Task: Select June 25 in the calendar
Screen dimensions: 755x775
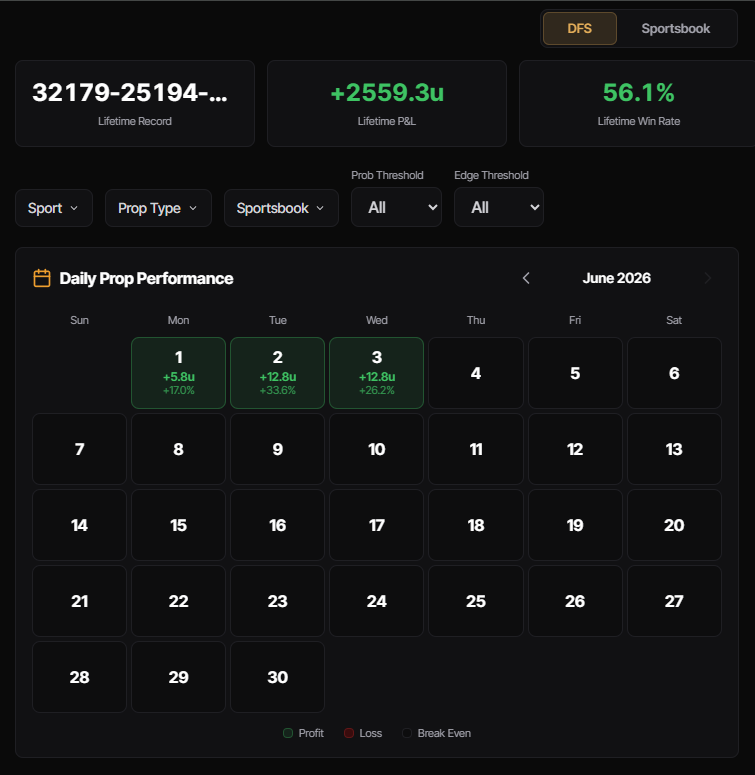Action: coord(476,601)
